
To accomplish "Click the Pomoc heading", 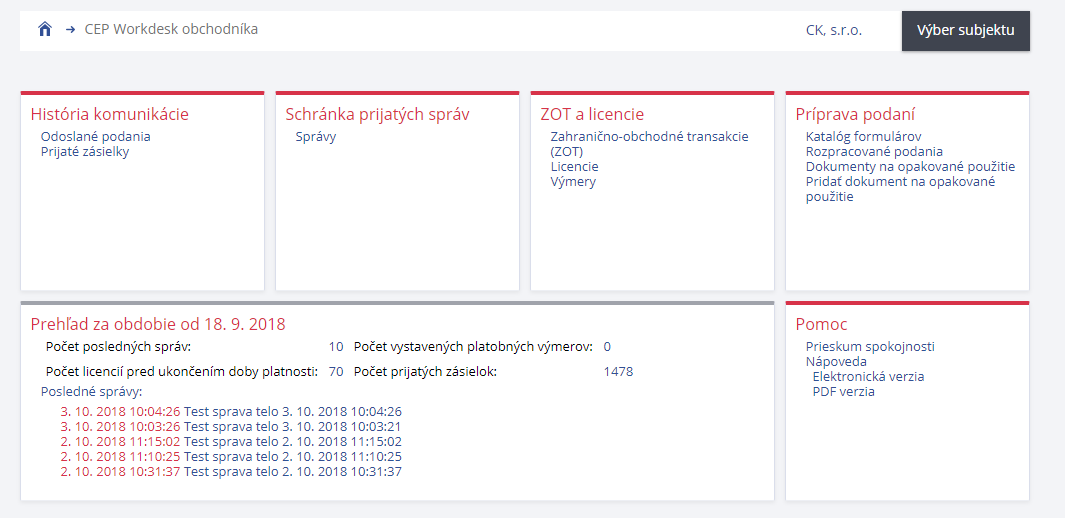I will [821, 325].
